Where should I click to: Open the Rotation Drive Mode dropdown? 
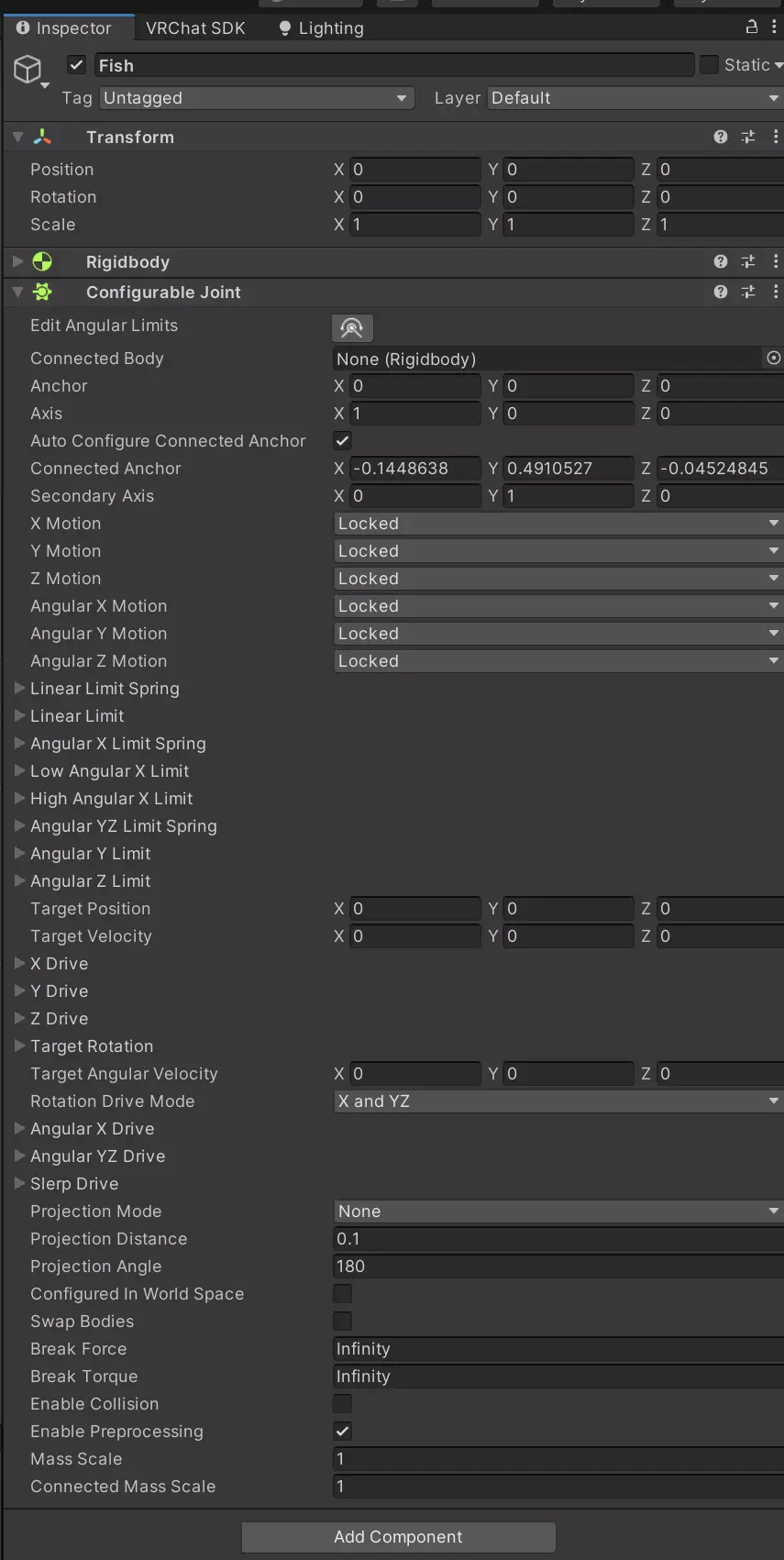point(558,1101)
